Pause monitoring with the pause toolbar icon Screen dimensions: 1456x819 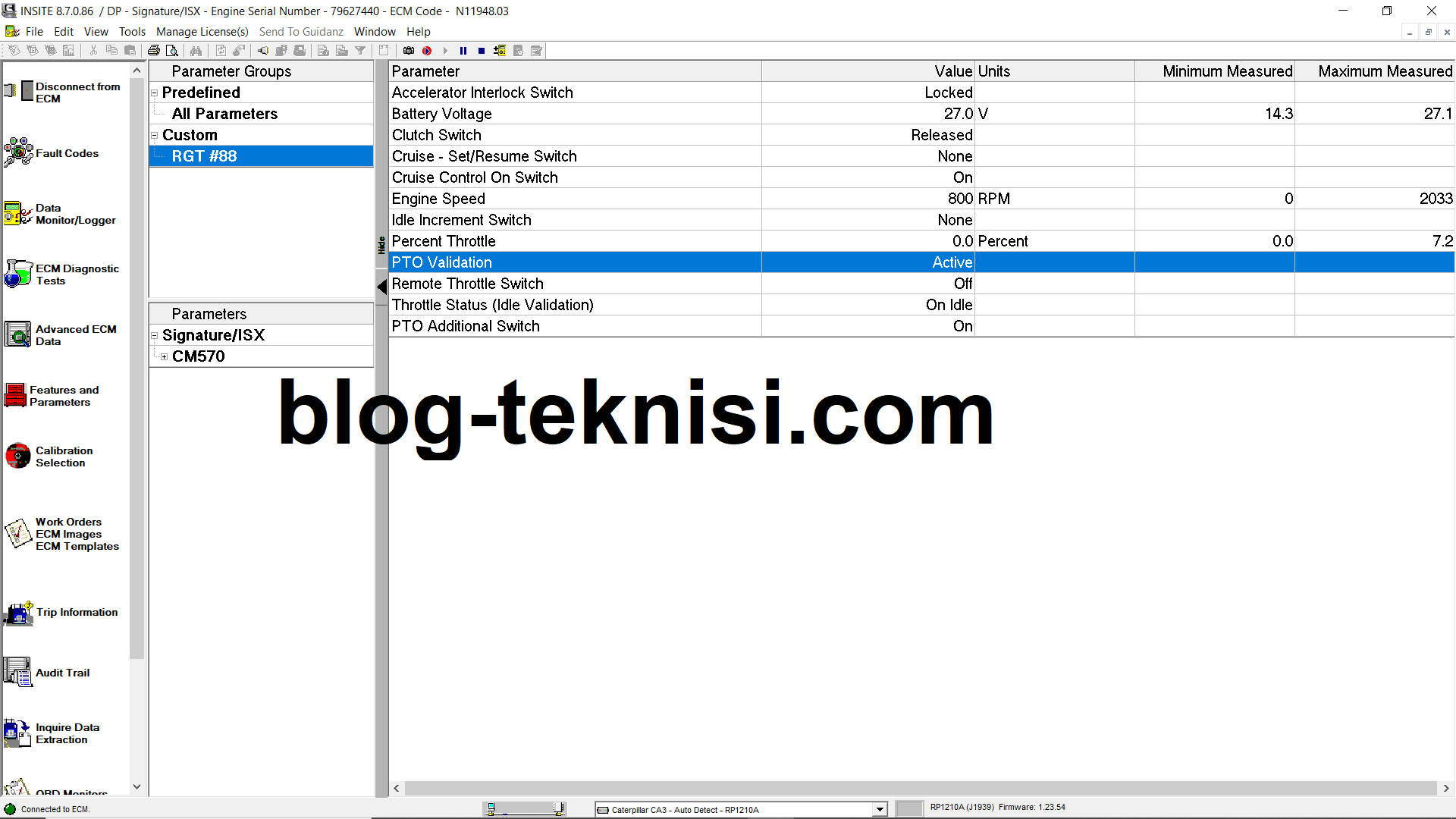click(x=463, y=50)
